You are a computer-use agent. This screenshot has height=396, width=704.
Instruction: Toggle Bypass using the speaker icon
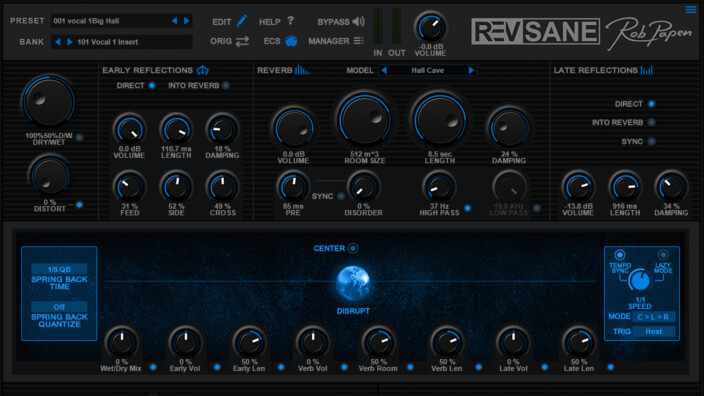point(358,22)
